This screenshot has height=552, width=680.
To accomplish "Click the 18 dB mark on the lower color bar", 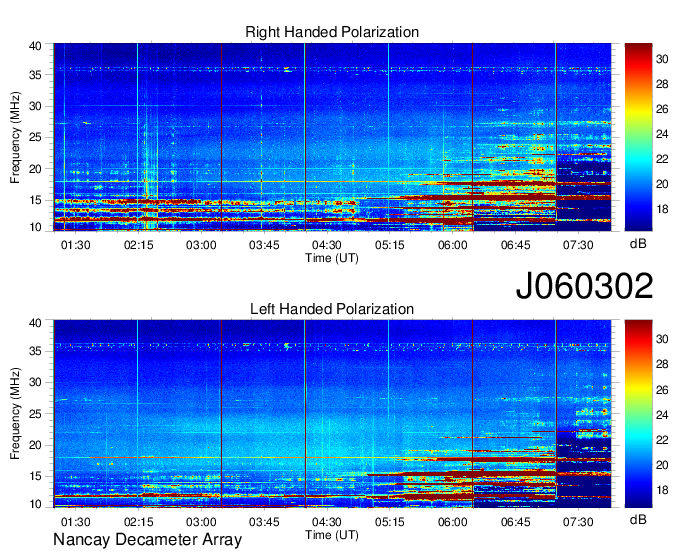I will 662,490.
